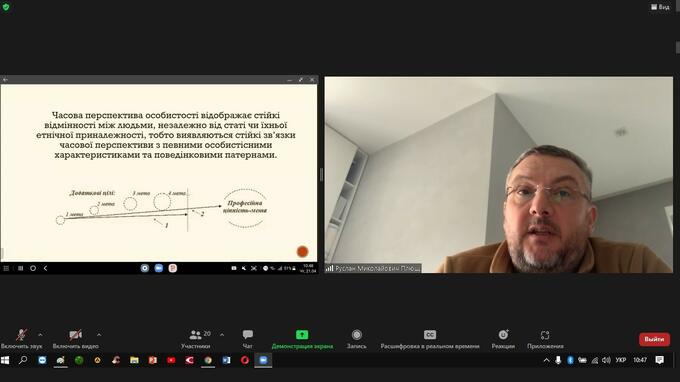680x382 pixels.
Task: Open the Чат chat panel
Action: click(x=248, y=339)
